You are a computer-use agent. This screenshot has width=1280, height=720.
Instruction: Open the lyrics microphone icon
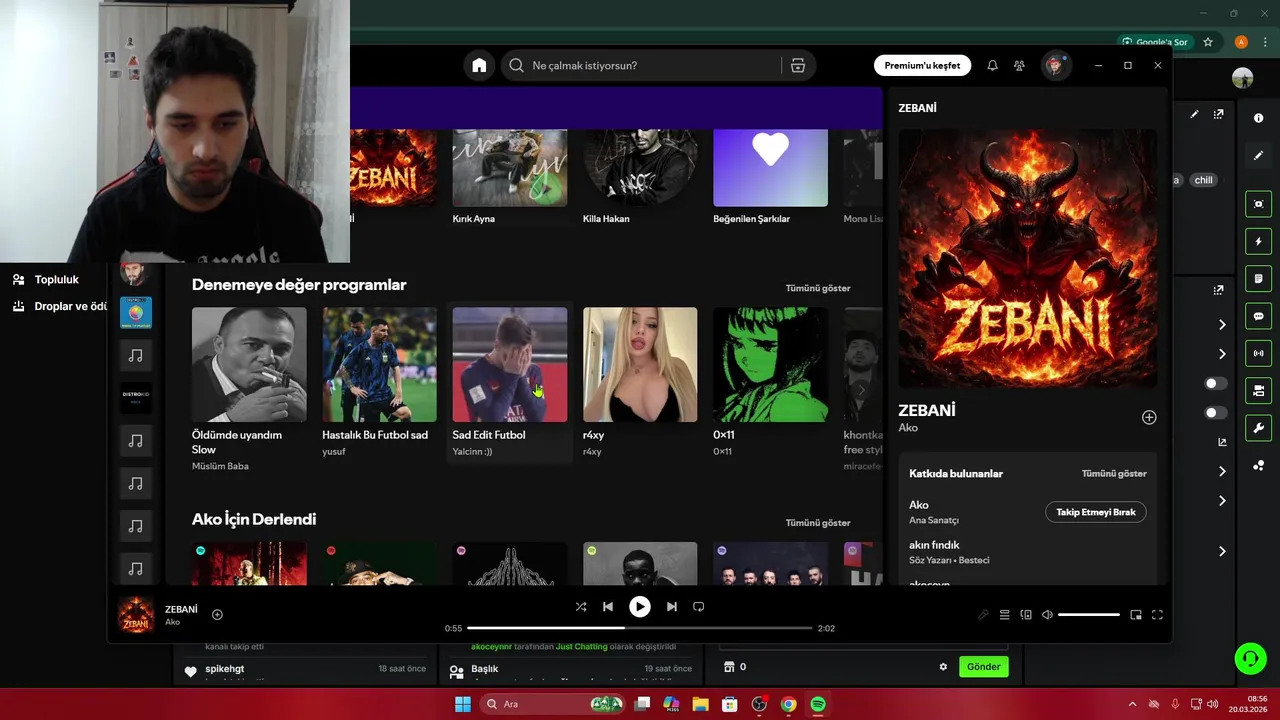point(983,615)
